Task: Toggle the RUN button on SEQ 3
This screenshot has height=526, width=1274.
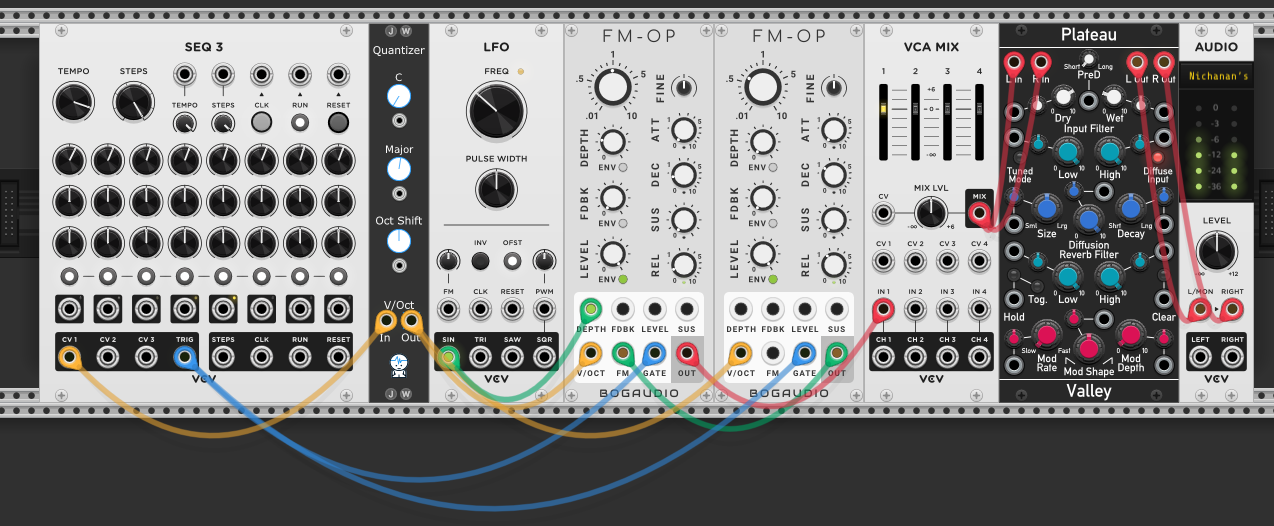Action: [299, 122]
